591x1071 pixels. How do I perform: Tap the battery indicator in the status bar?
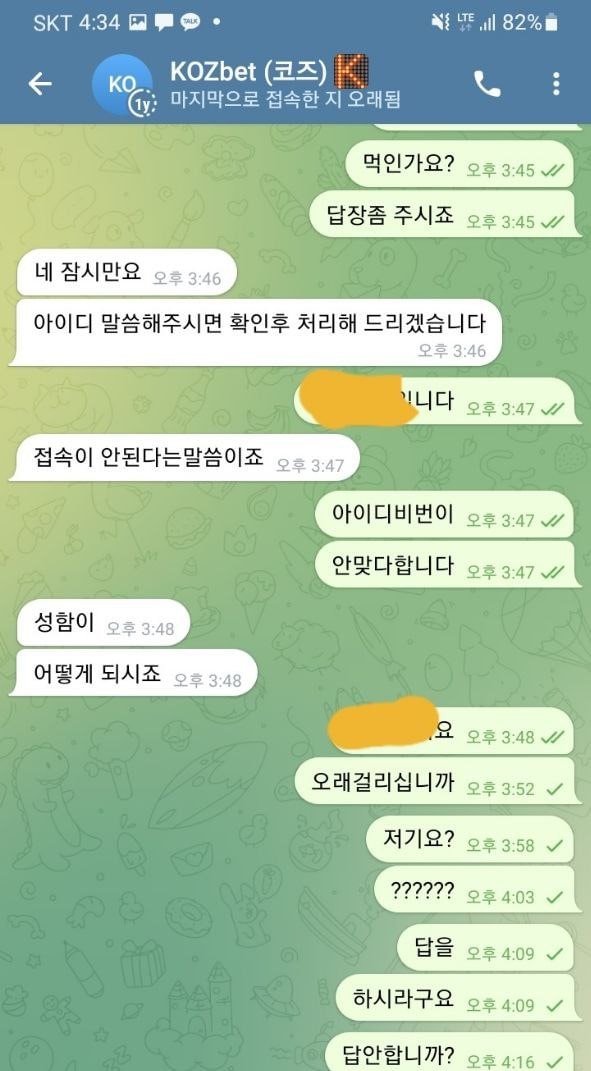[x=551, y=23]
